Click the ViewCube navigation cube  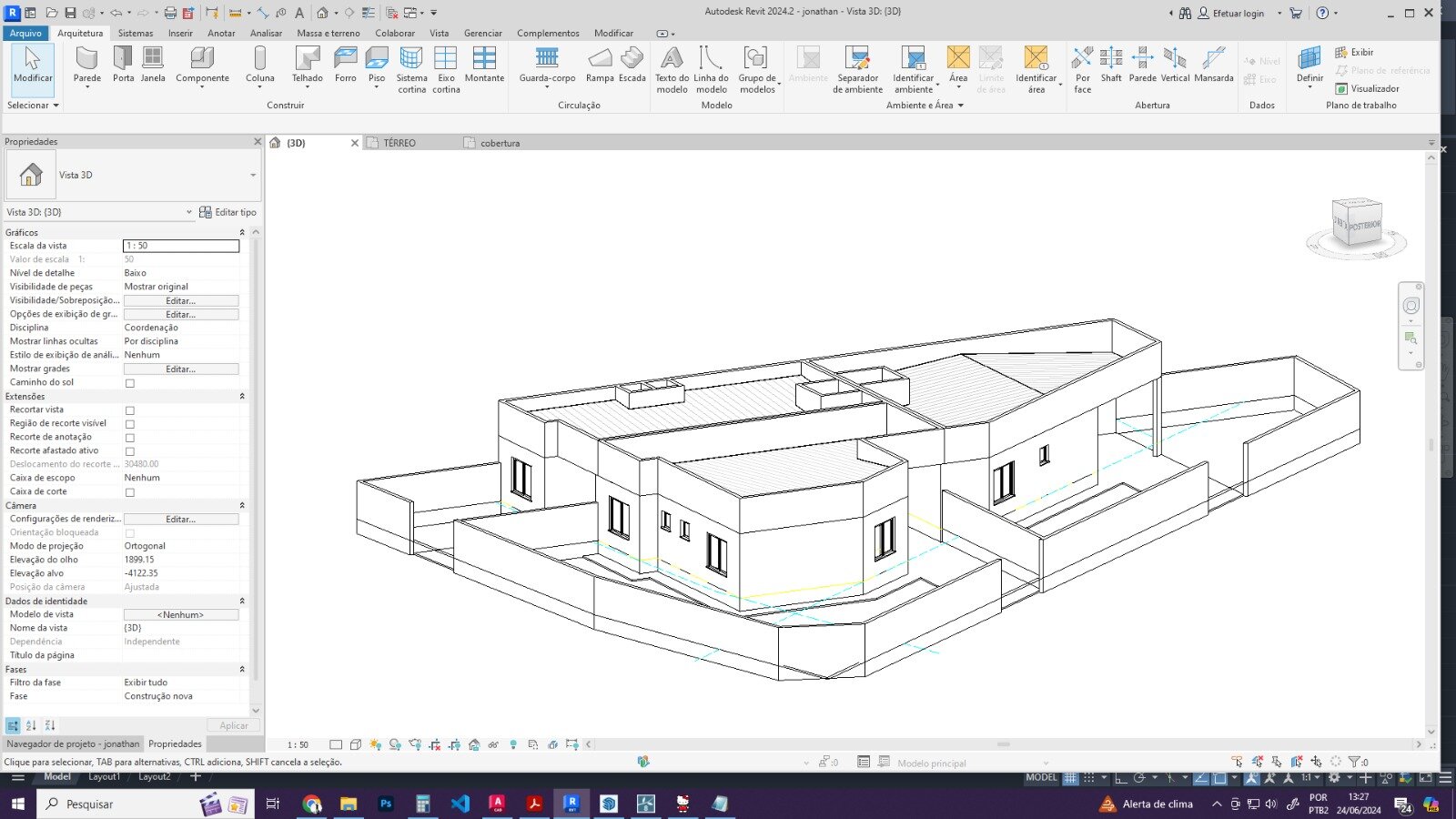(x=1356, y=223)
